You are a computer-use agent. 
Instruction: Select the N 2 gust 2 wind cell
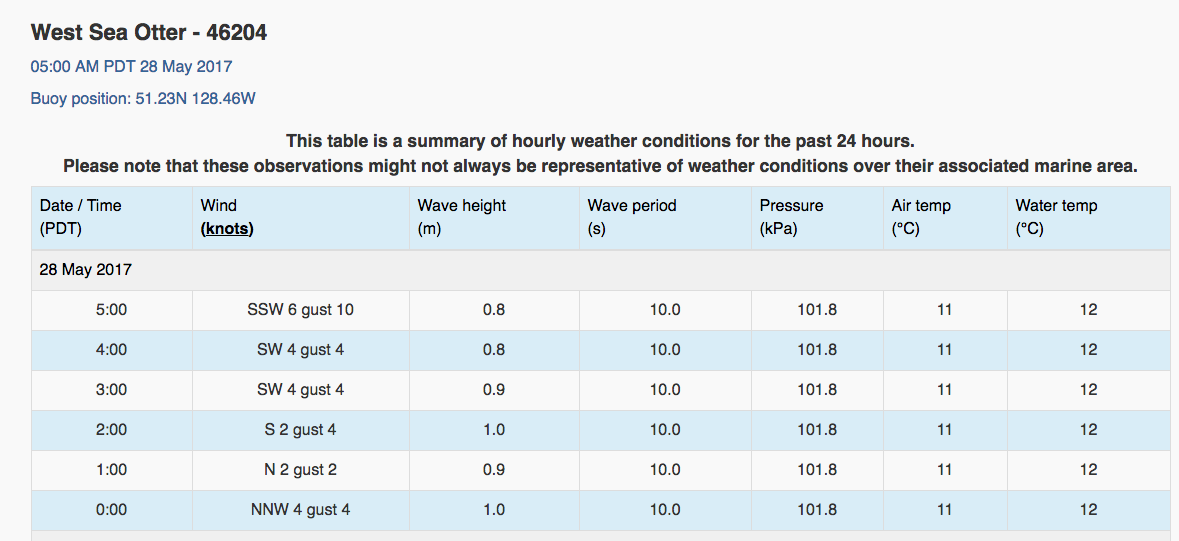click(301, 470)
